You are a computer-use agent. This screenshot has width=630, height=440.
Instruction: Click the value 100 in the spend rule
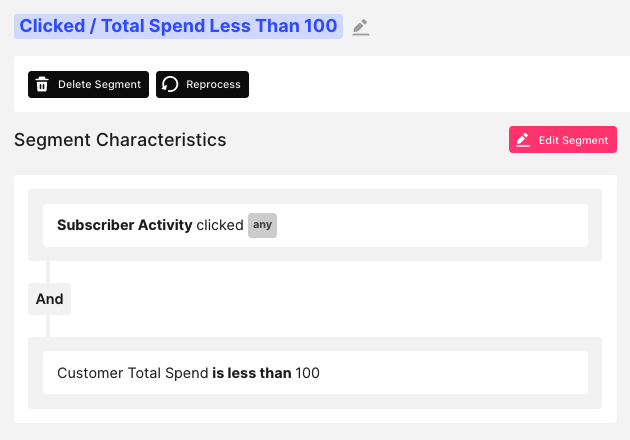(307, 373)
